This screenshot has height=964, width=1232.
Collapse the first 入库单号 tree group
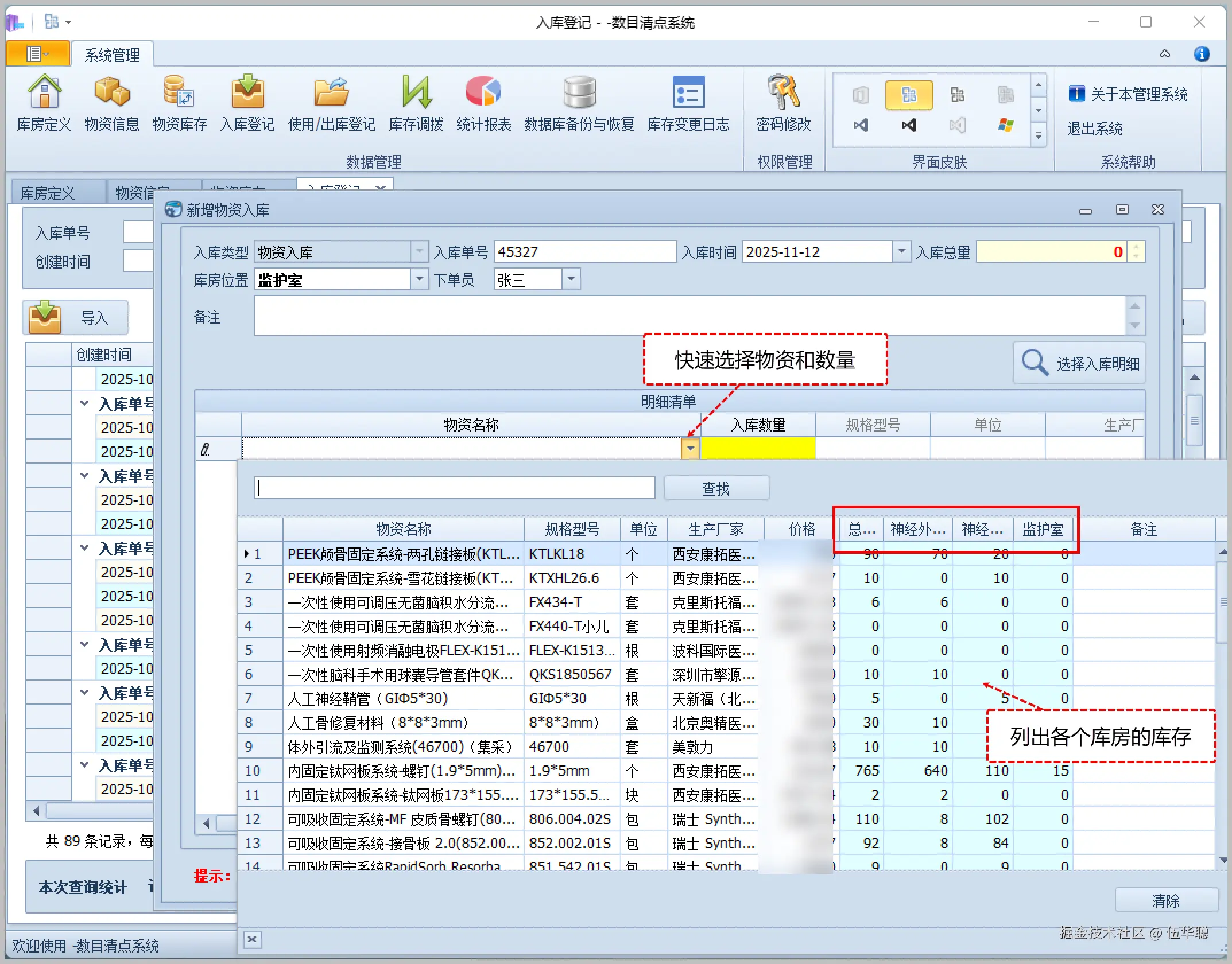click(x=84, y=403)
